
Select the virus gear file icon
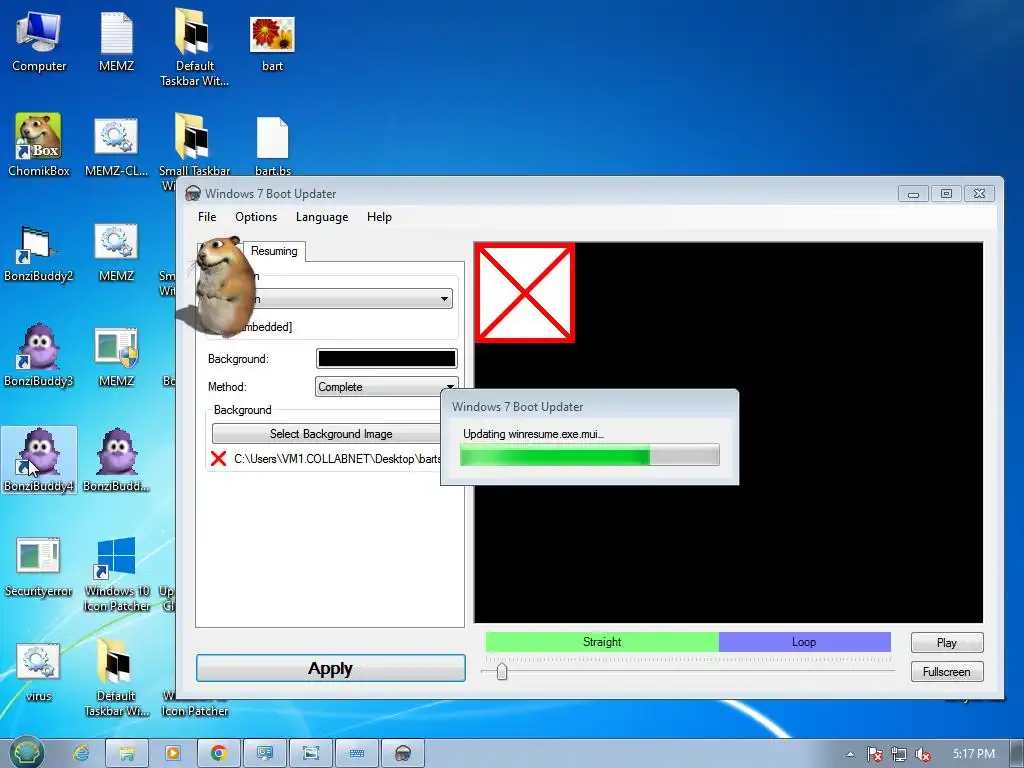39,671
